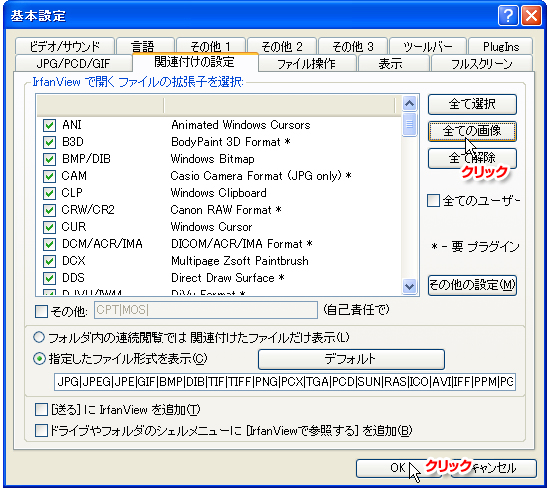Select 指定したファイル形式を表示(C) radio button
This screenshot has height=488, width=550.
(39, 359)
